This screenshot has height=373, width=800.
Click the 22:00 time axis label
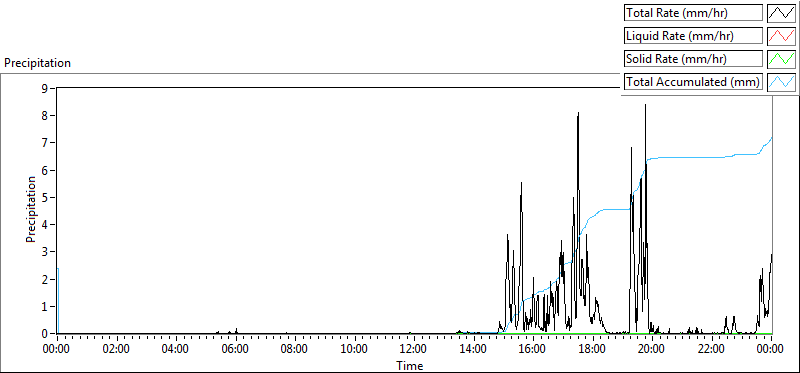click(712, 350)
